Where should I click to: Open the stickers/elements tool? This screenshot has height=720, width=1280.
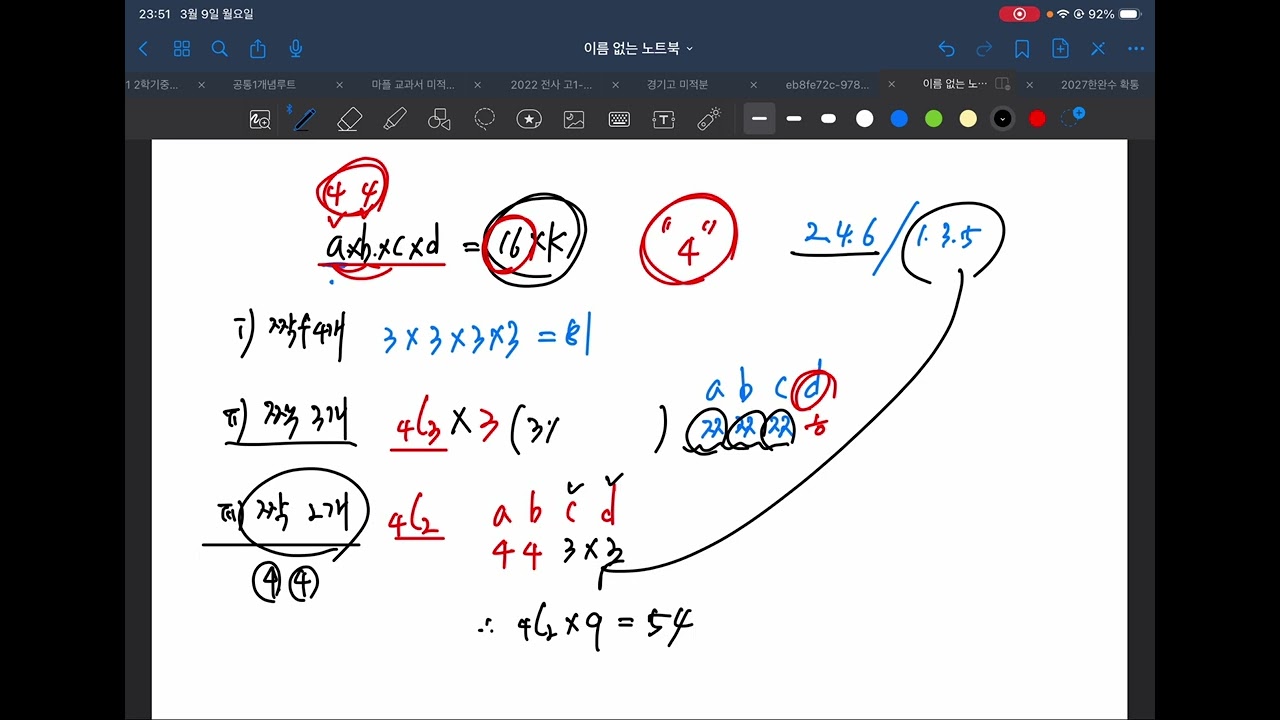click(x=529, y=120)
